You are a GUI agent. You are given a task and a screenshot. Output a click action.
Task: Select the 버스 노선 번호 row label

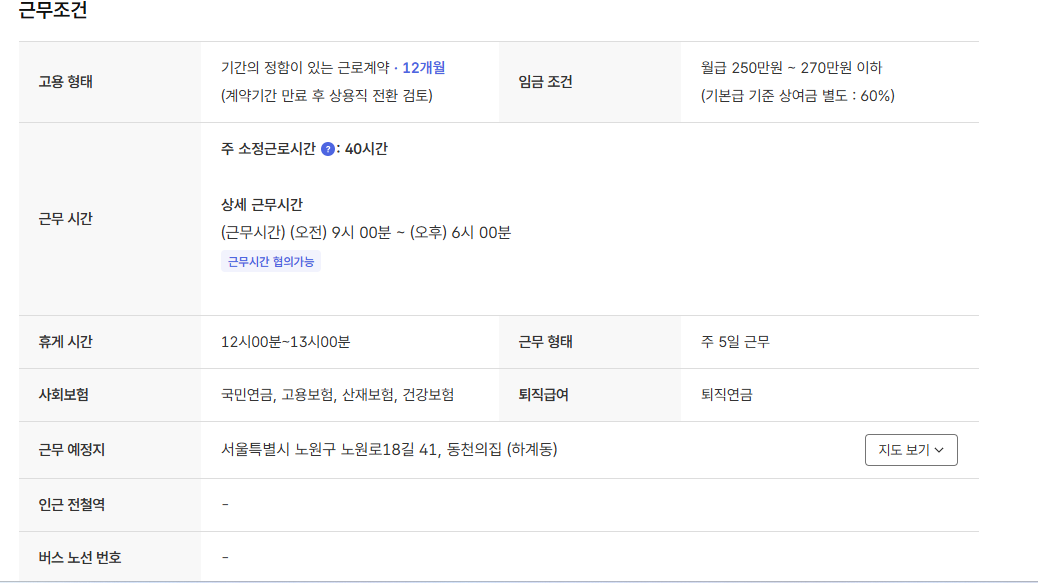79,557
